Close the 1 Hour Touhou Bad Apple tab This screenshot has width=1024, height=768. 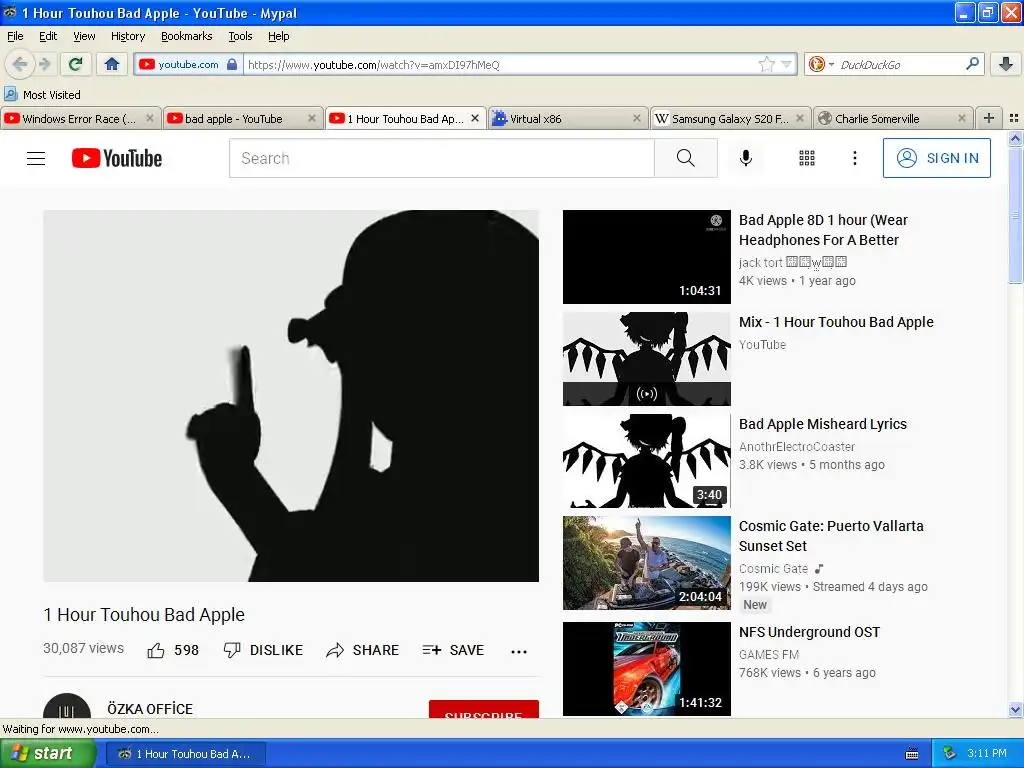click(475, 118)
